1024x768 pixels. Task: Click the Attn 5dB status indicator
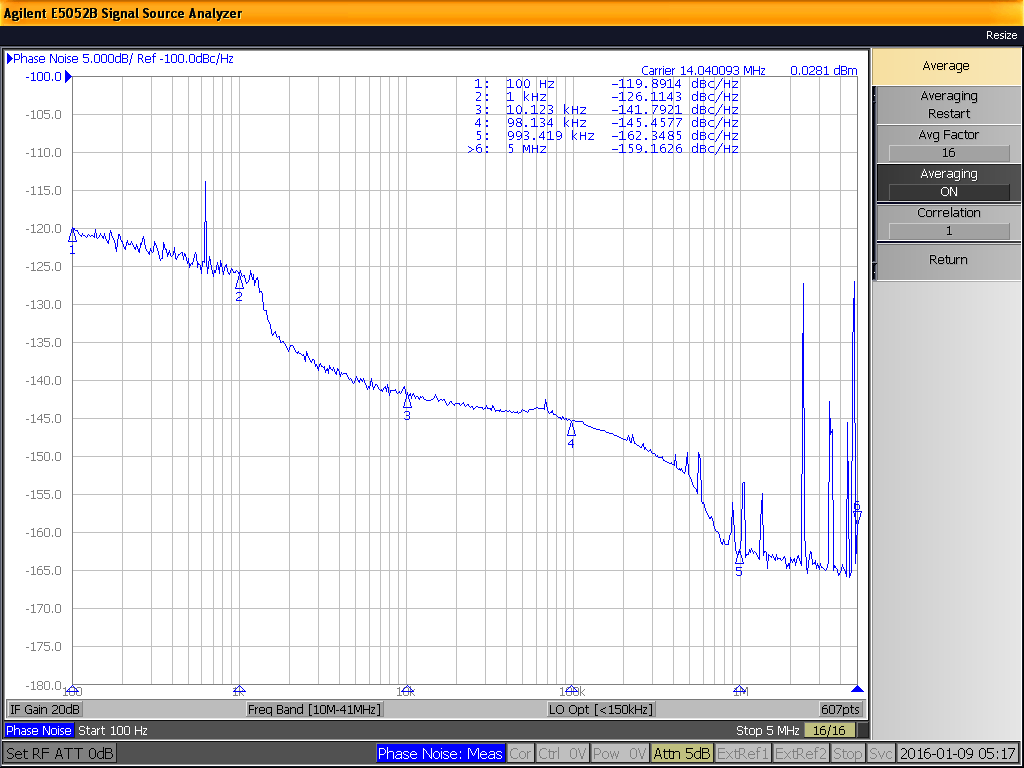click(682, 754)
